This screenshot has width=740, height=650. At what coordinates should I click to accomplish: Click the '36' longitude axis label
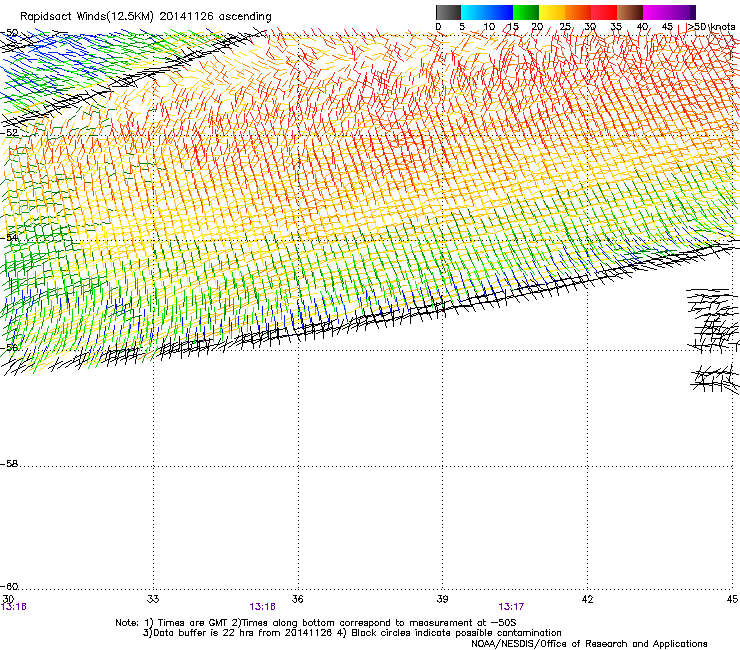[x=297, y=599]
